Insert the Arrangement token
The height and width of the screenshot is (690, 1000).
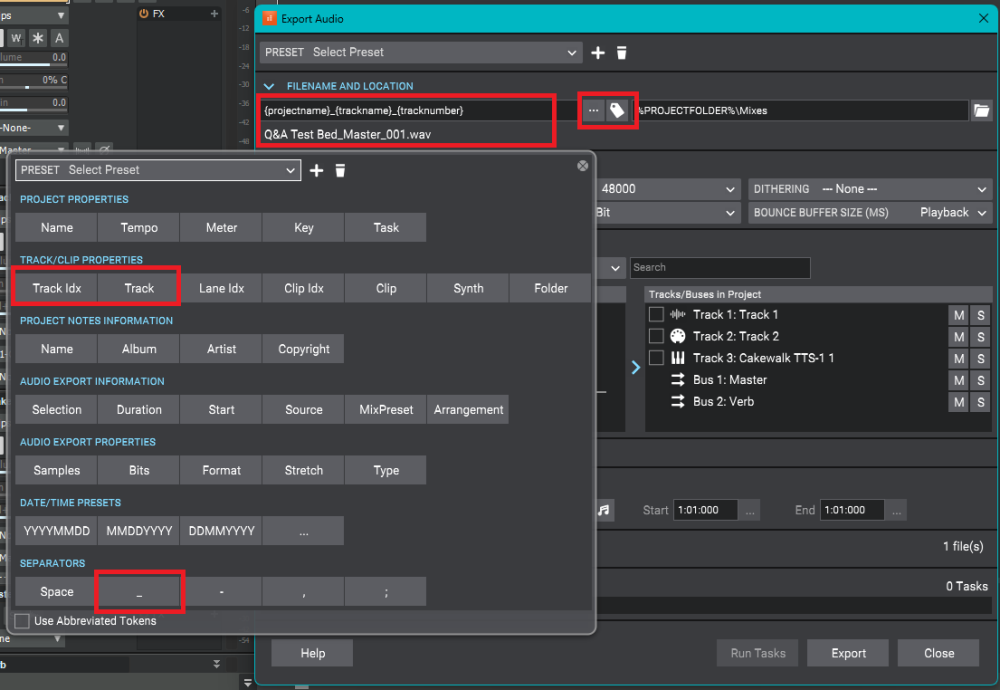coord(468,409)
